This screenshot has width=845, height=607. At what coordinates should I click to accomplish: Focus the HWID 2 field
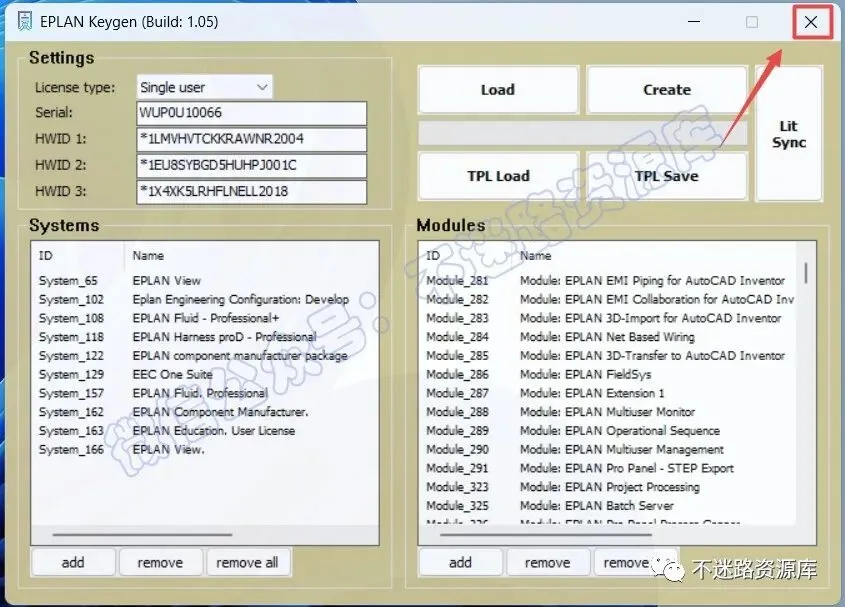[252, 165]
